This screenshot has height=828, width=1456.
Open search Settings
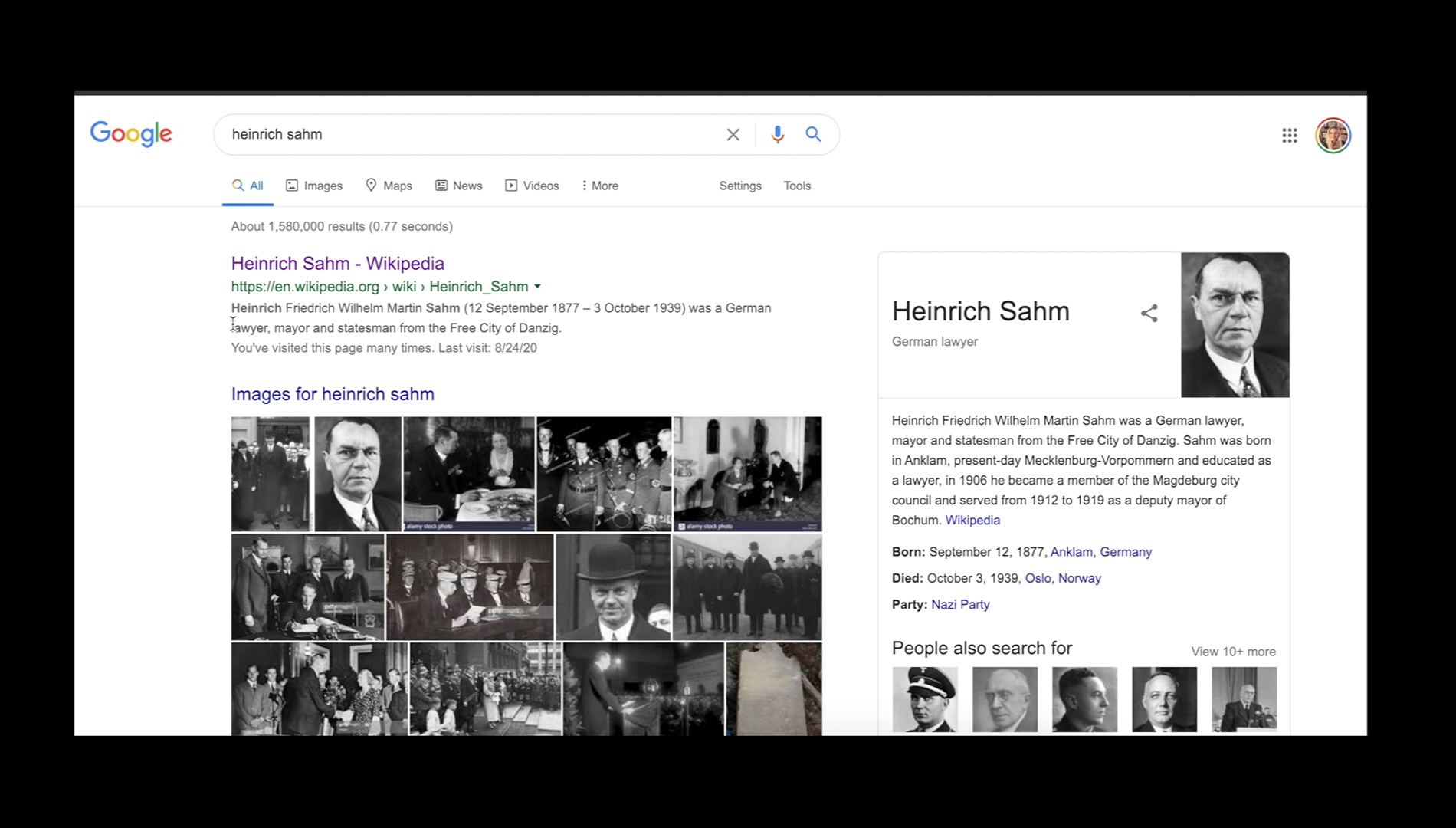[740, 186]
